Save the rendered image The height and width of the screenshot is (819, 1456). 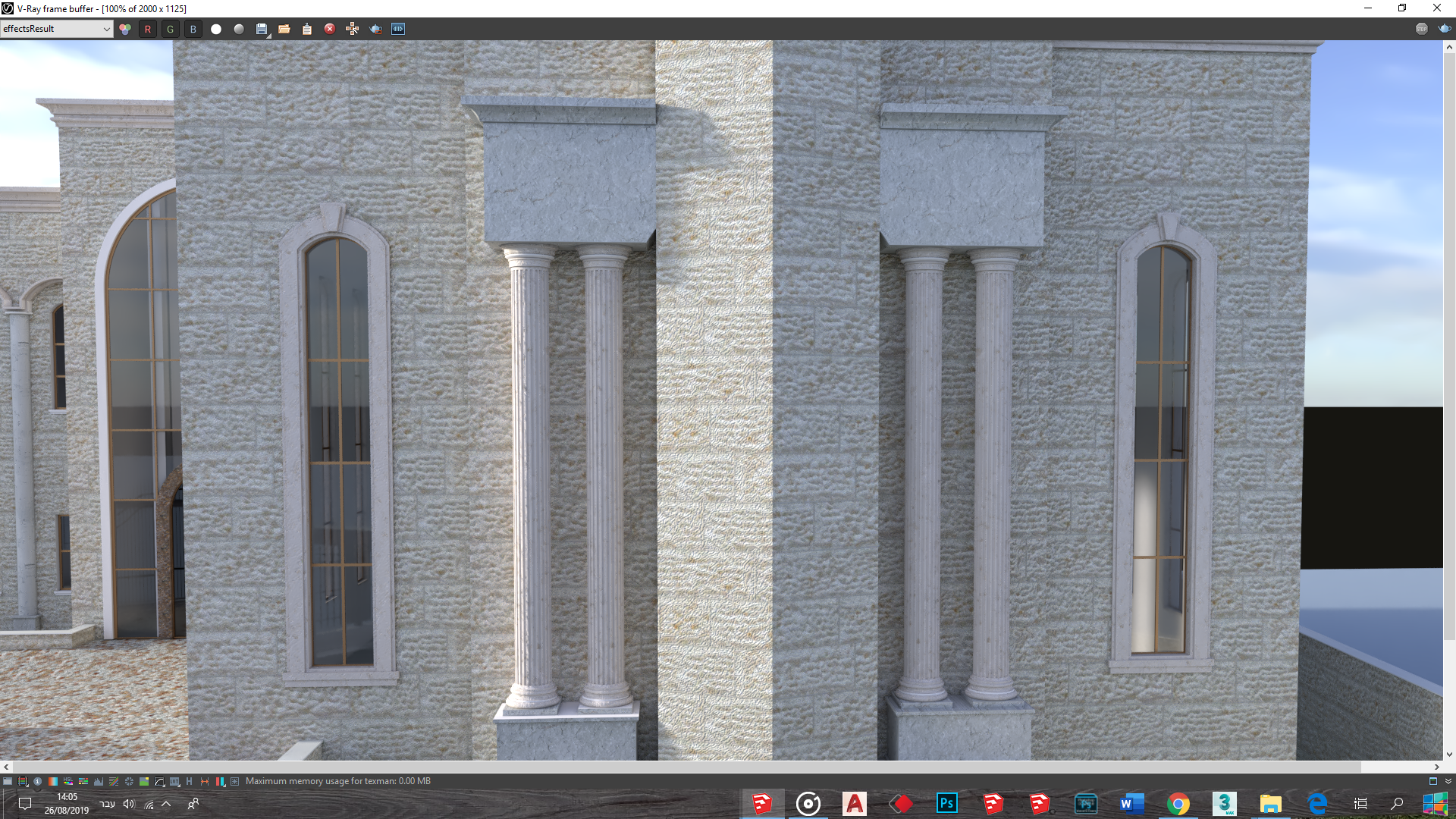[x=262, y=29]
